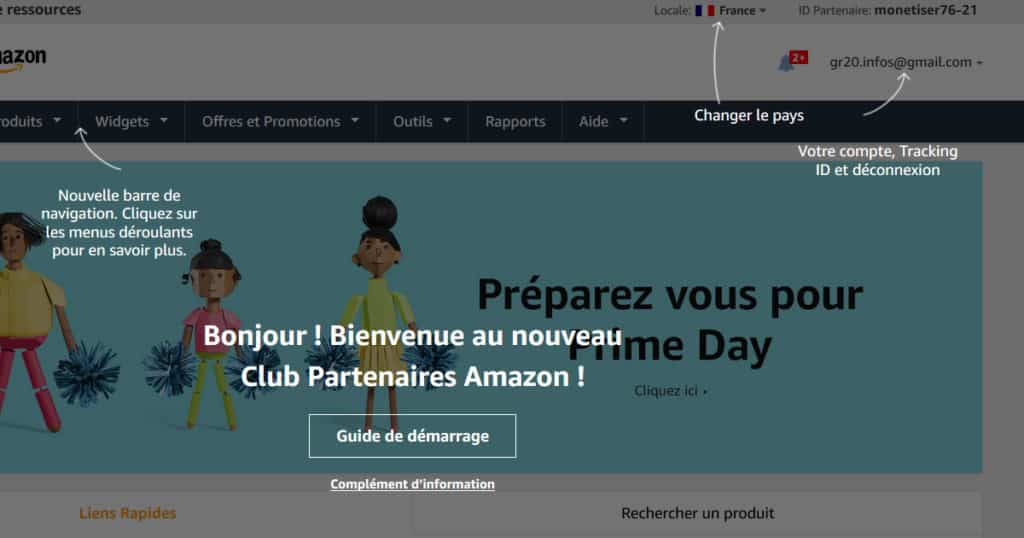
Task: Click the monetiser76-21 partner ID
Action: coord(925,10)
